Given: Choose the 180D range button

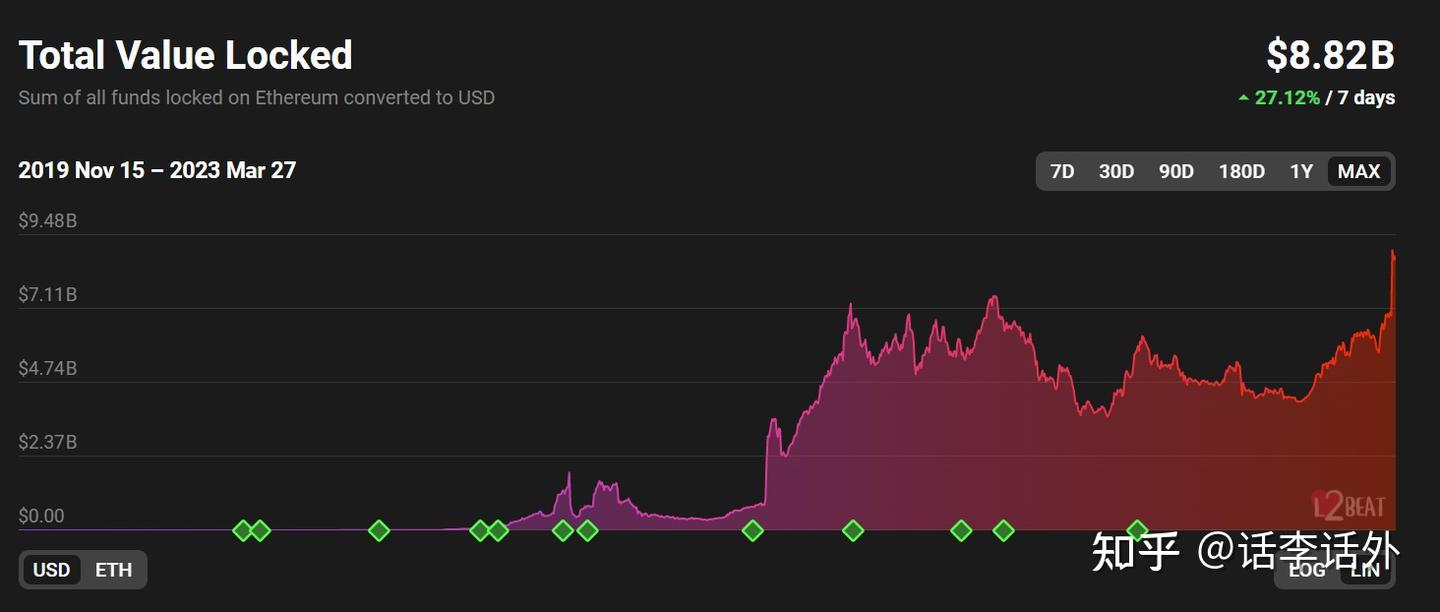Looking at the screenshot, I should 1241,171.
